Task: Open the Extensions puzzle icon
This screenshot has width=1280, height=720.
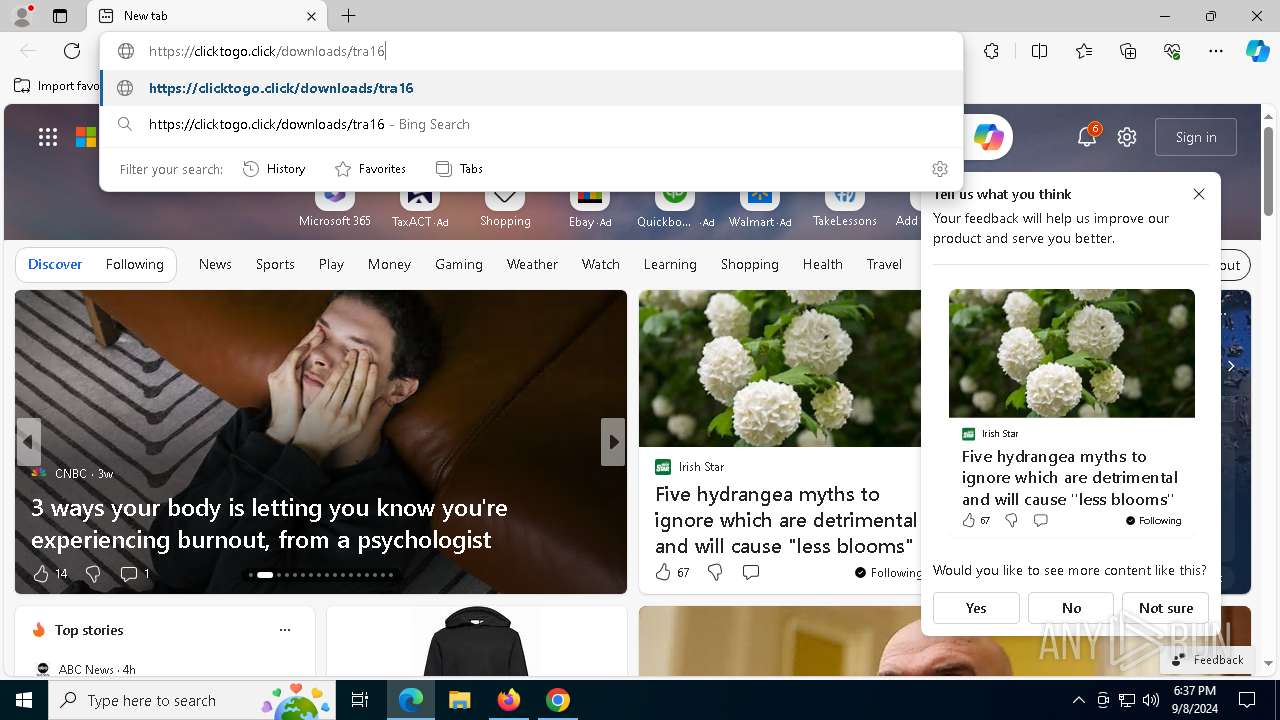Action: 991,51
